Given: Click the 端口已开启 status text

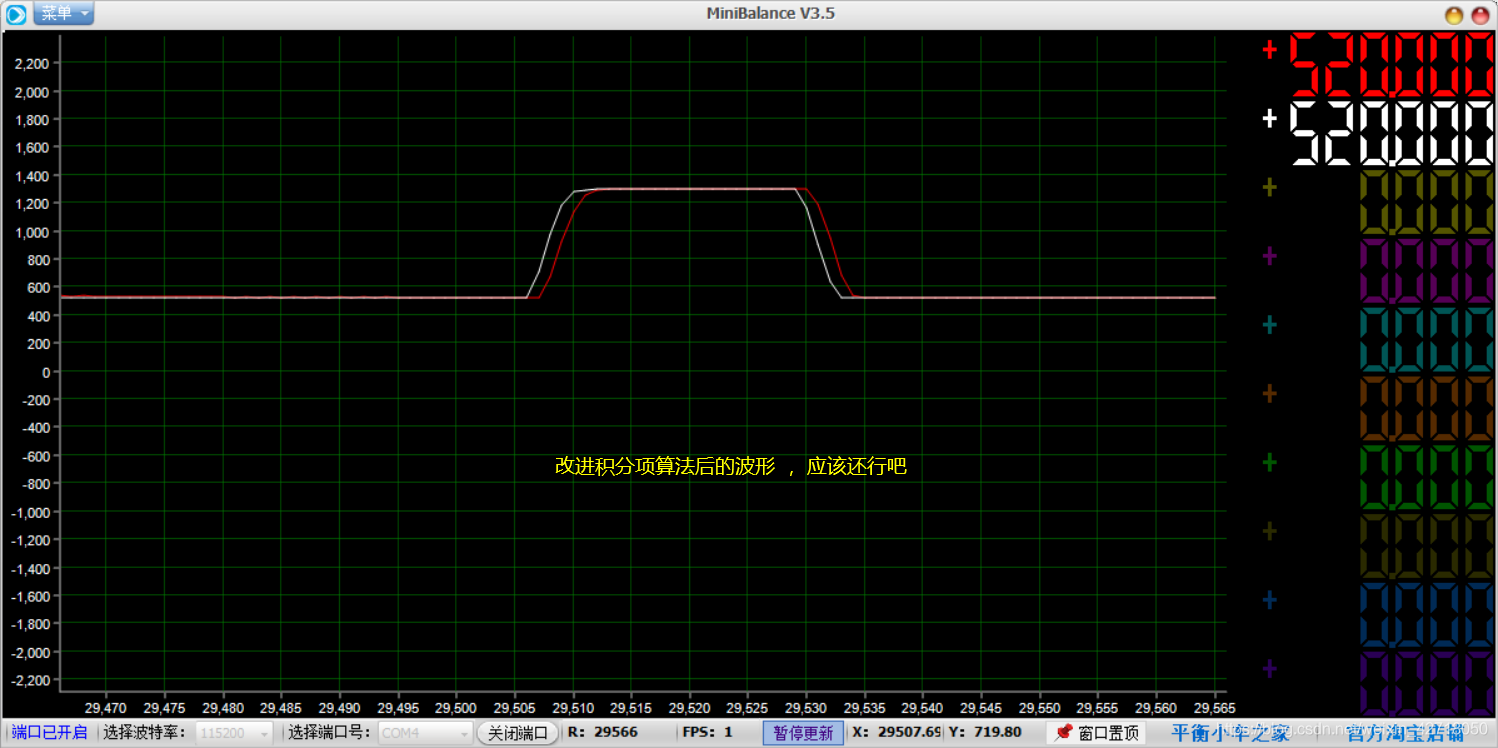Looking at the screenshot, I should point(50,733).
